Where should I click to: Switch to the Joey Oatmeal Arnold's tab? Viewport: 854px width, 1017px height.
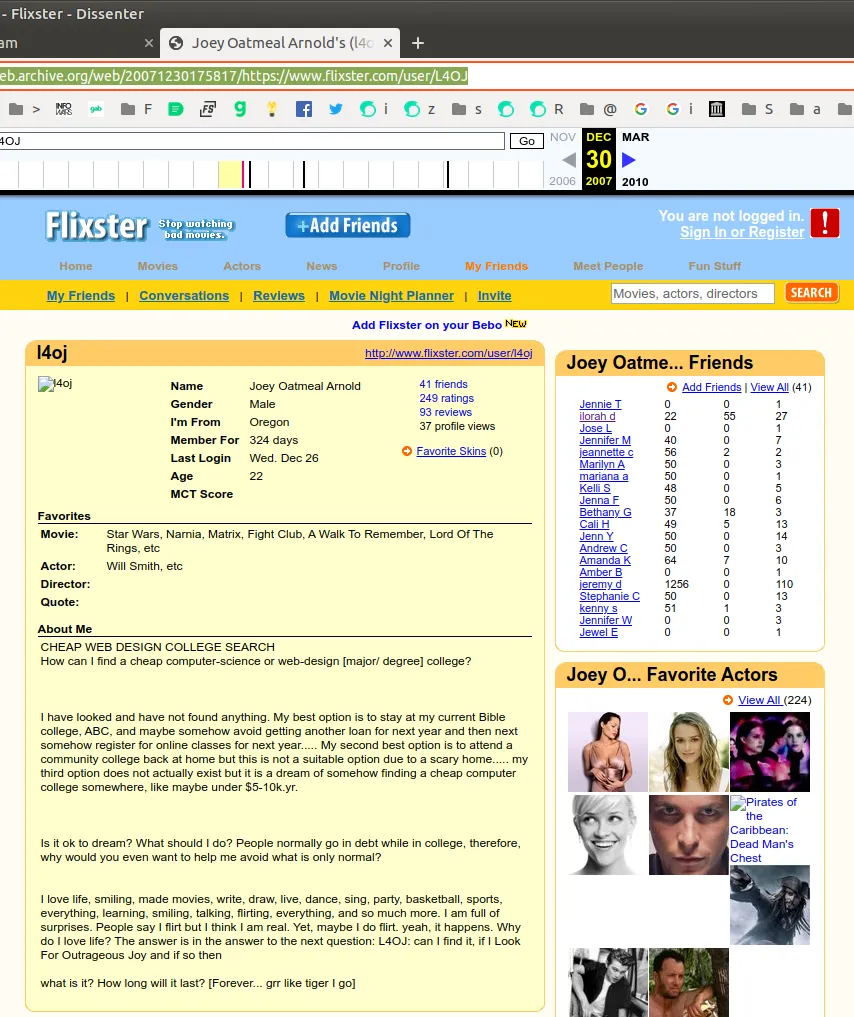click(279, 43)
